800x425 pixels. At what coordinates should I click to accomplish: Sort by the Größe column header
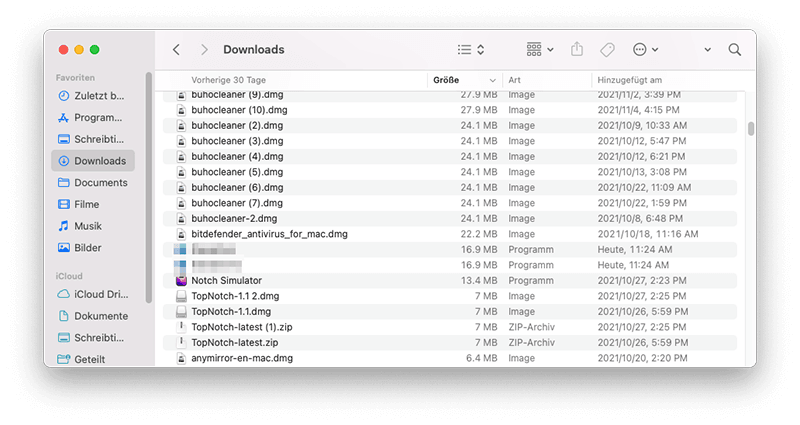click(x=460, y=79)
